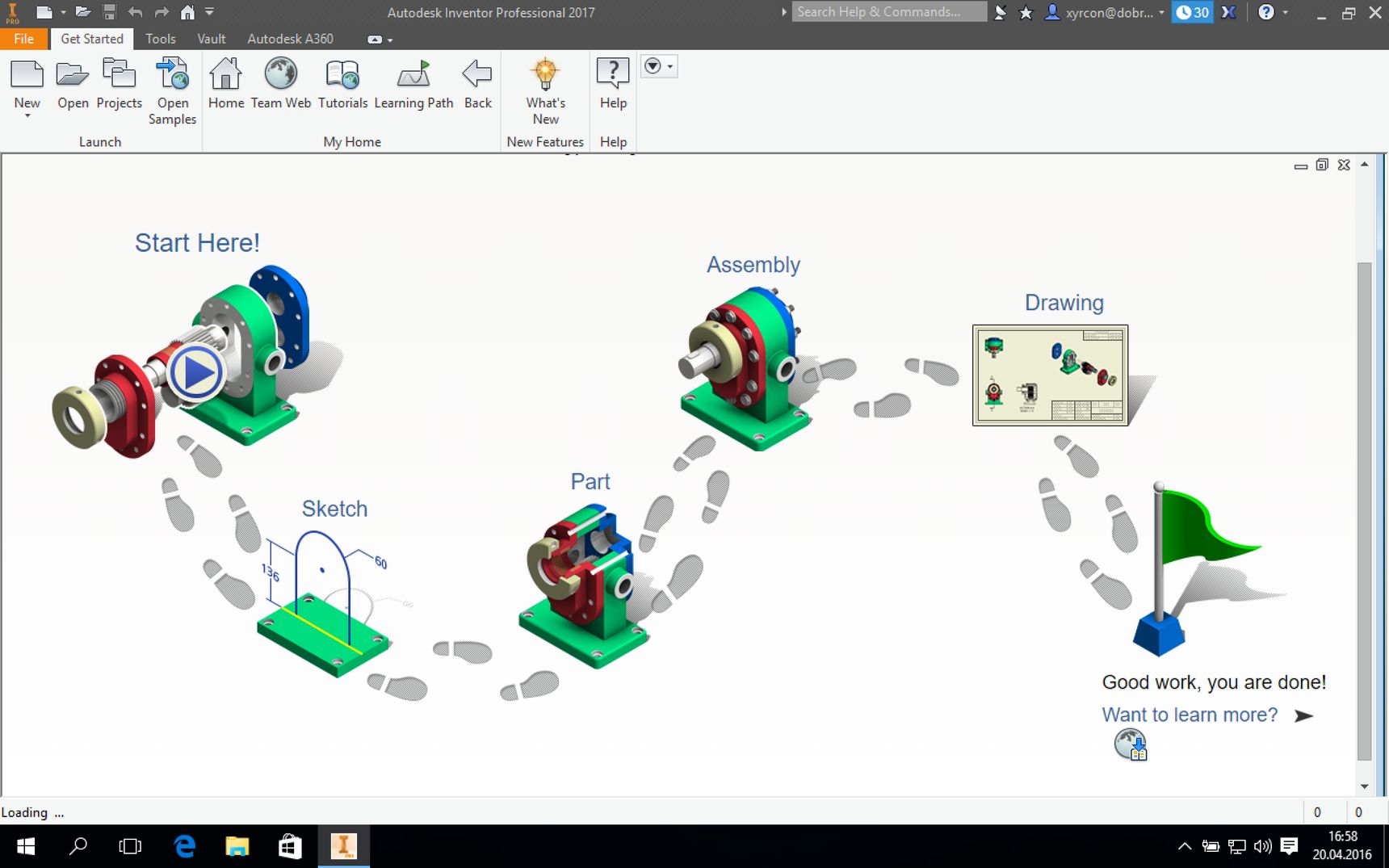Click the Sketch label
1389x868 pixels.
coord(334,509)
